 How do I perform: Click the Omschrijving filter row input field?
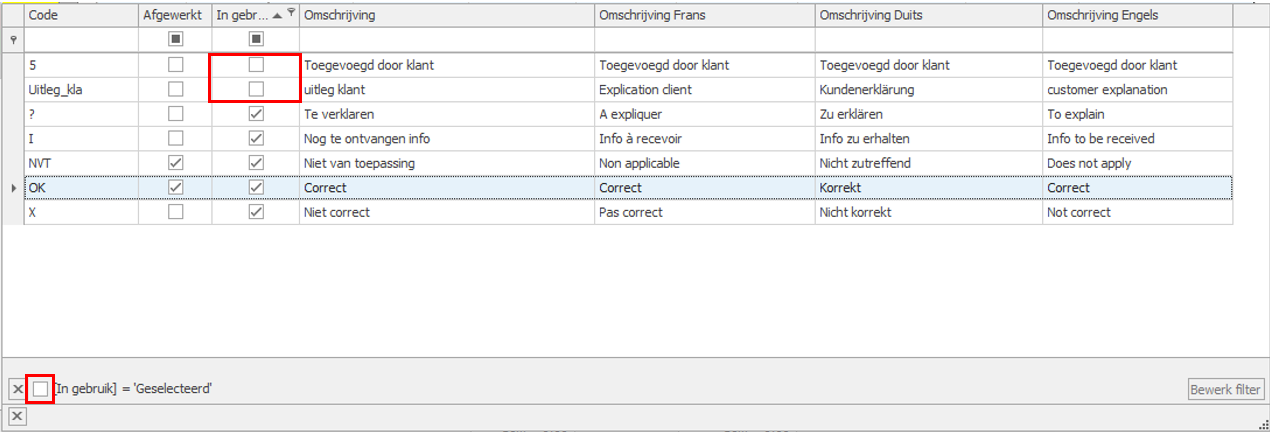(446, 39)
